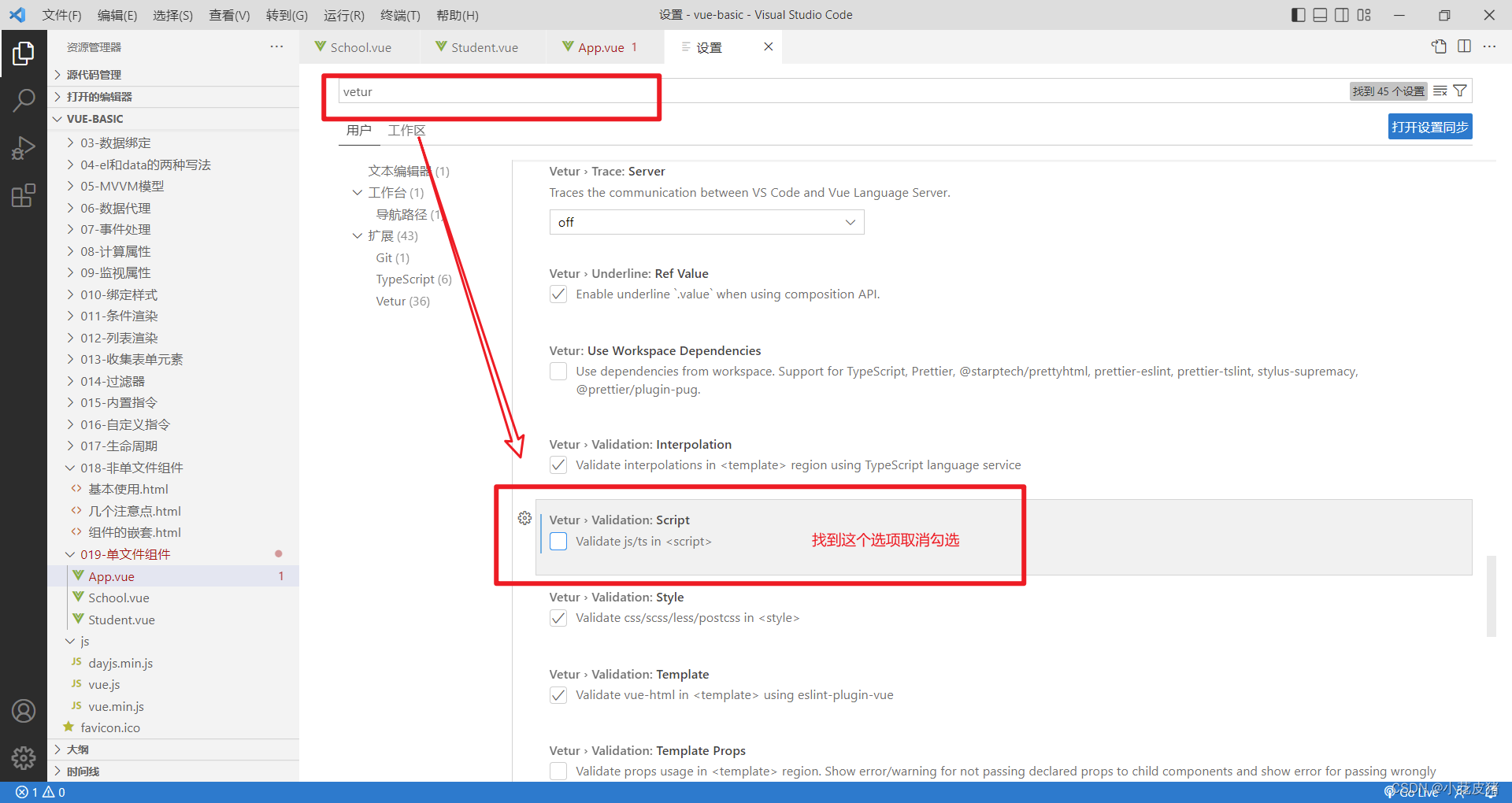Check Validate js/ts in script checkbox
Screen dimensions: 1512x803
(x=558, y=542)
